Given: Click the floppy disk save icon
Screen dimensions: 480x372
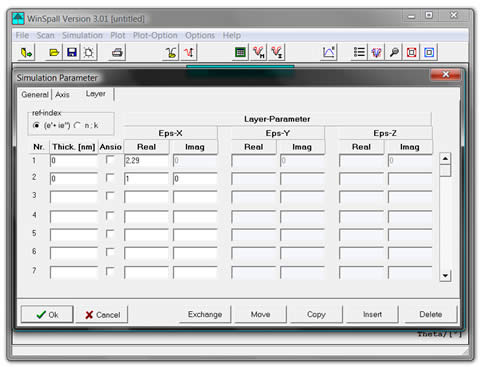Looking at the screenshot, I should (72, 52).
